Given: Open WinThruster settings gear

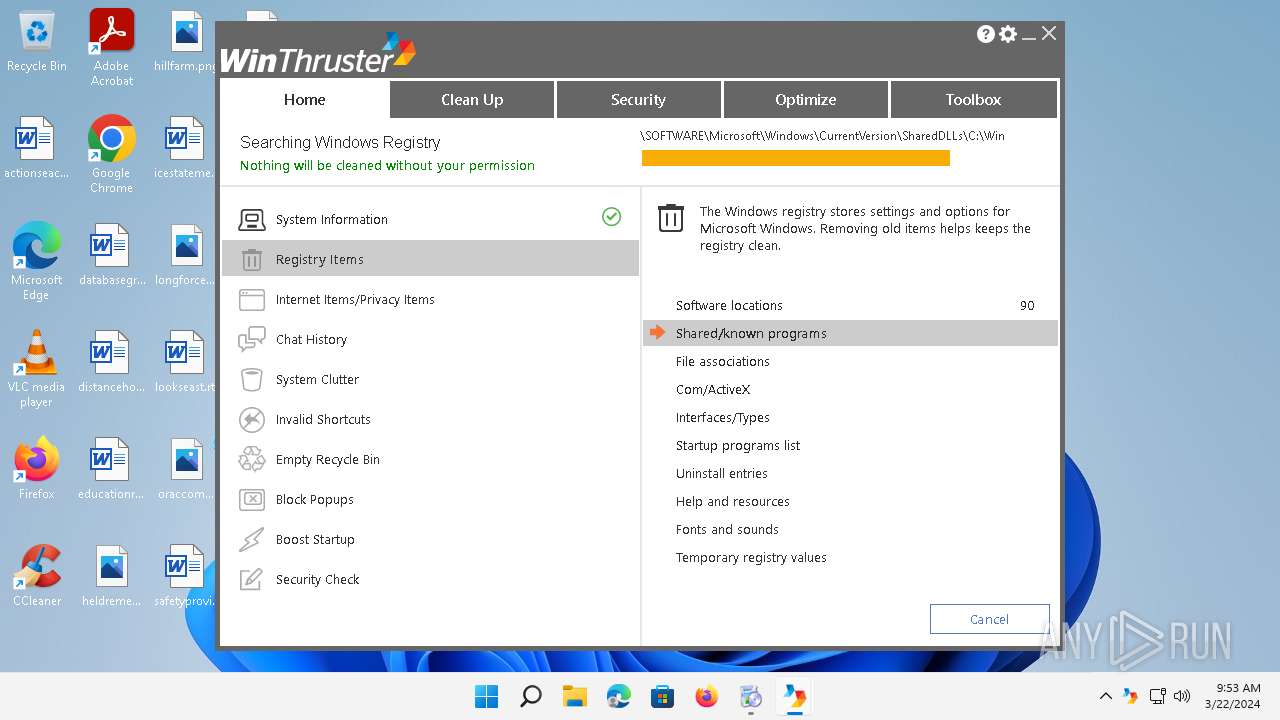Looking at the screenshot, I should (1008, 34).
